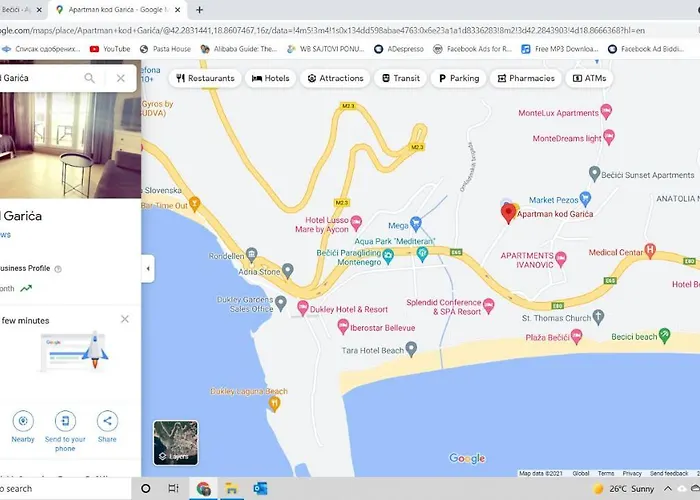Viewport: 700px width, 500px height.
Task: Select Tara Hotel Beach marker
Action: 411,349
